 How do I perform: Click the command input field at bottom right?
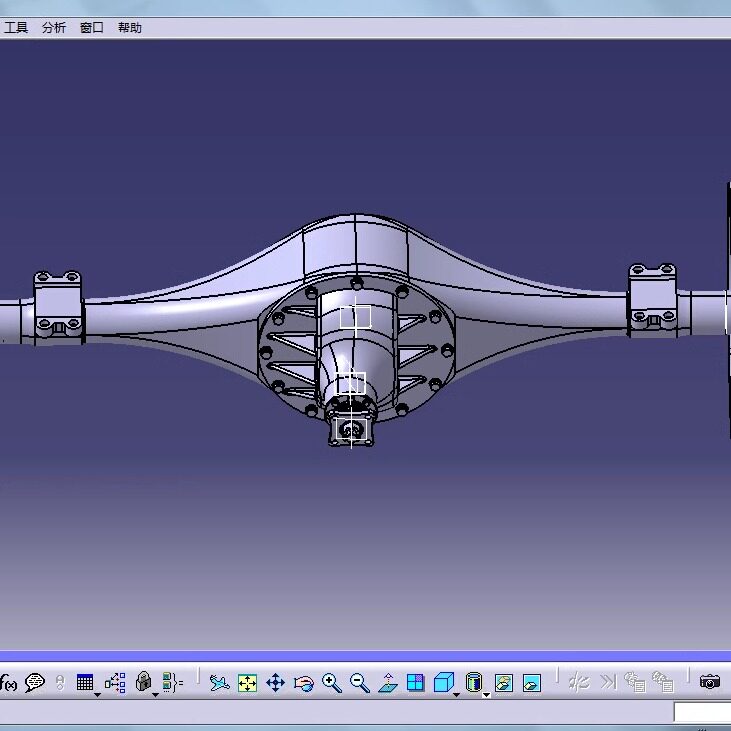pos(702,713)
